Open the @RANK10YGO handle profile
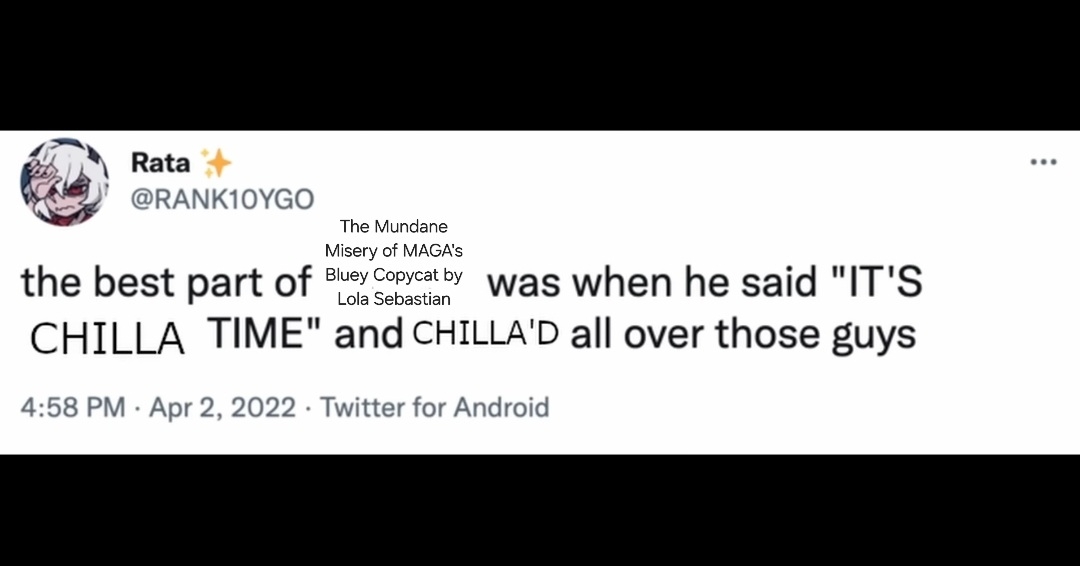Viewport: 1080px width, 566px height. pyautogui.click(x=222, y=199)
